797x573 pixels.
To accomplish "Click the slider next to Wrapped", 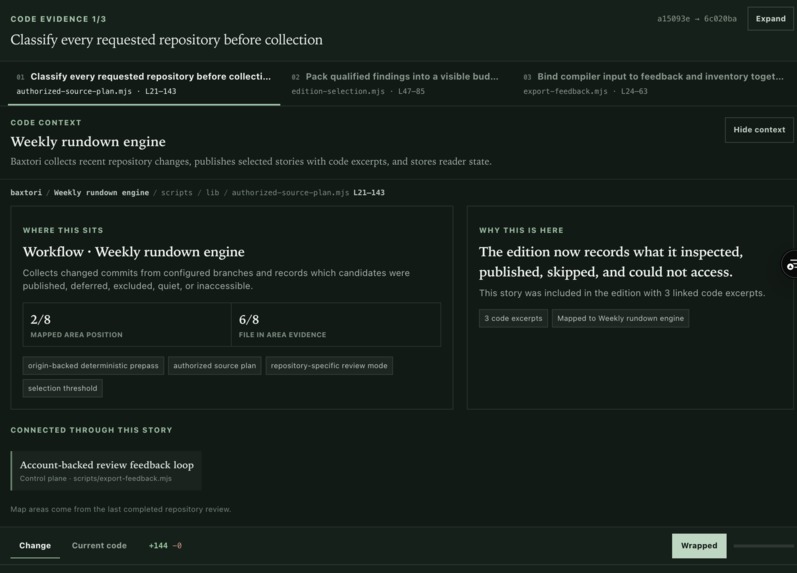I will click(763, 546).
